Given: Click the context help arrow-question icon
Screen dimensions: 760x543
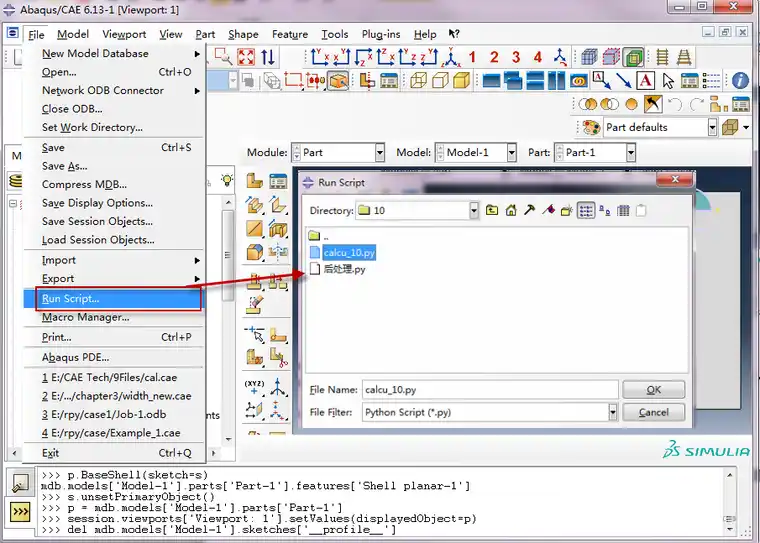Looking at the screenshot, I should tap(454, 34).
